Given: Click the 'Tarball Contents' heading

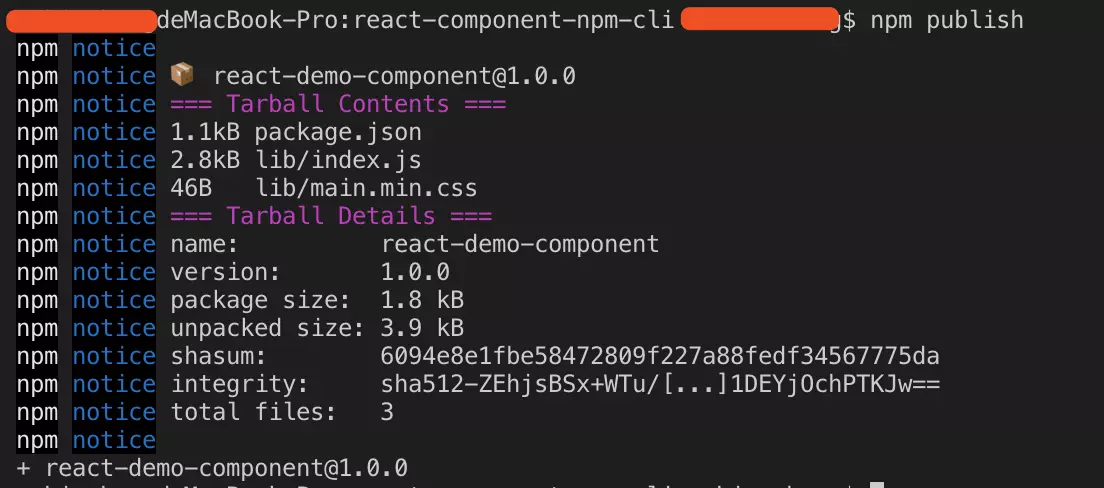Looking at the screenshot, I should click(x=338, y=104).
